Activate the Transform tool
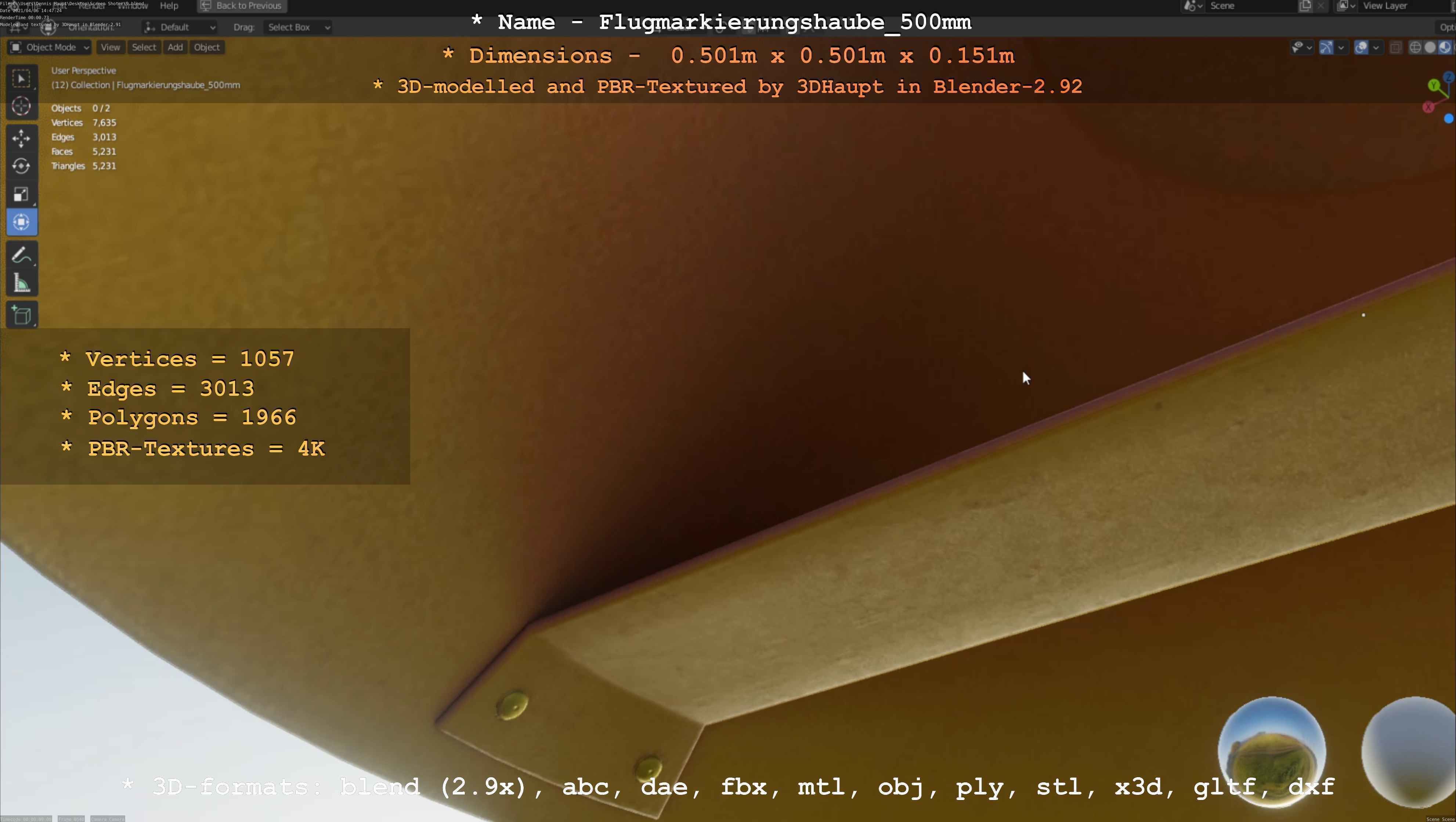Screen dimensions: 1456x822 tap(21, 222)
